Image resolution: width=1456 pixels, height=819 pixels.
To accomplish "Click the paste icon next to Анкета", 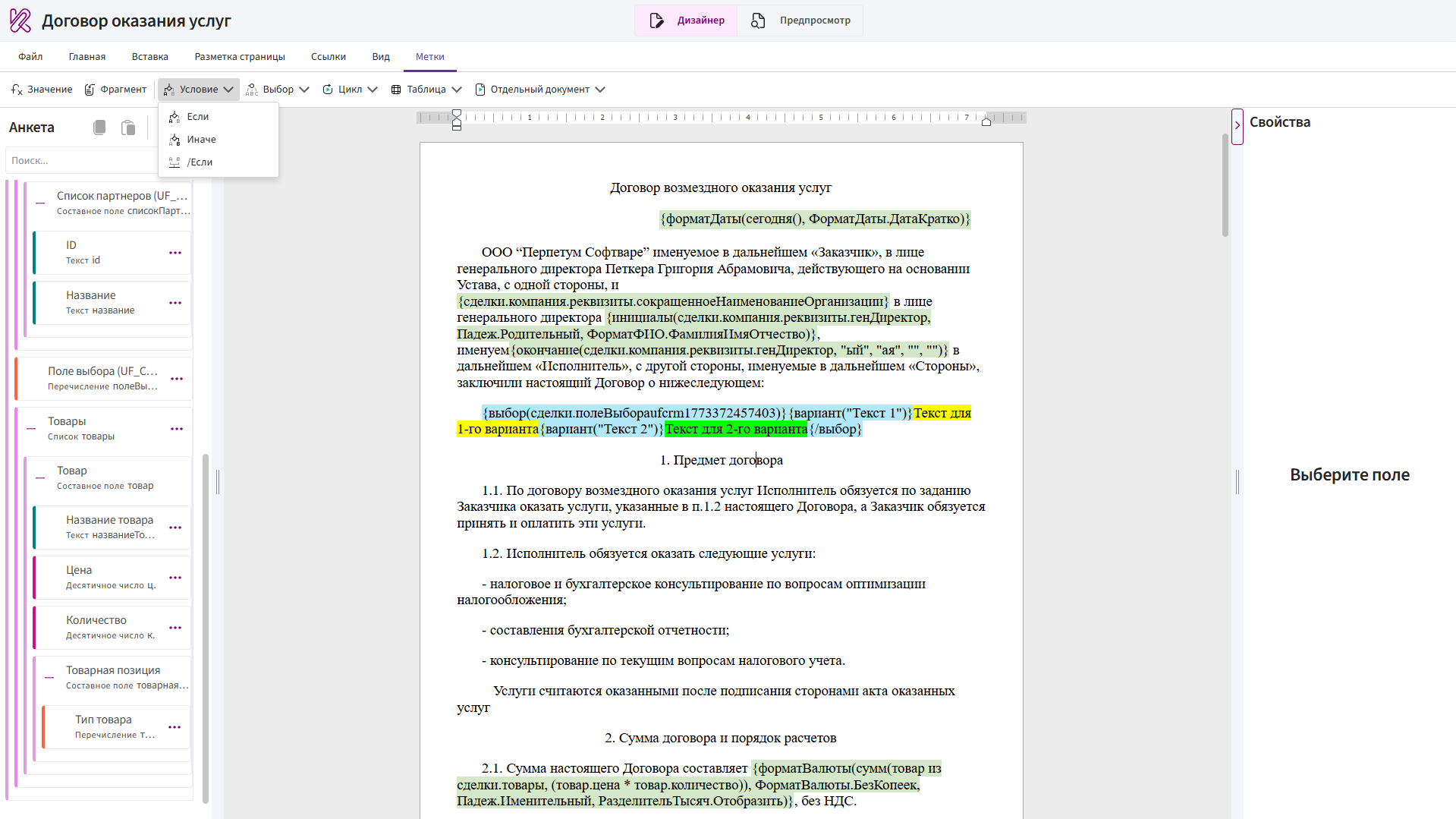I will point(128,128).
